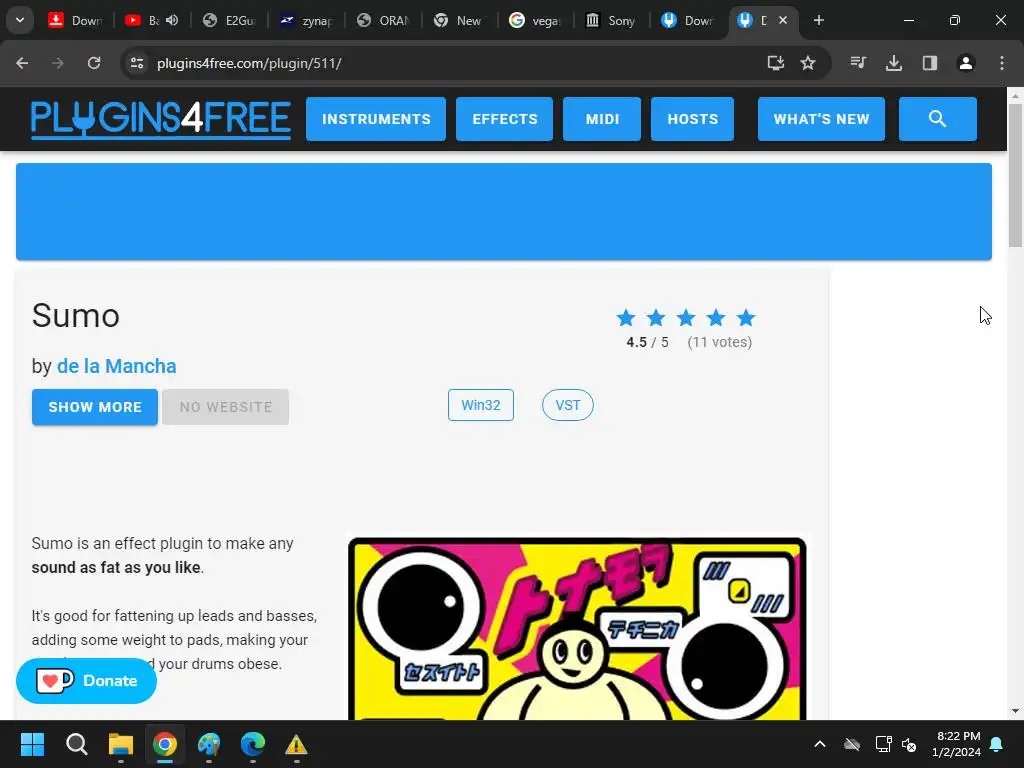Switch to the Down tab beside Sony

[x=688, y=20]
